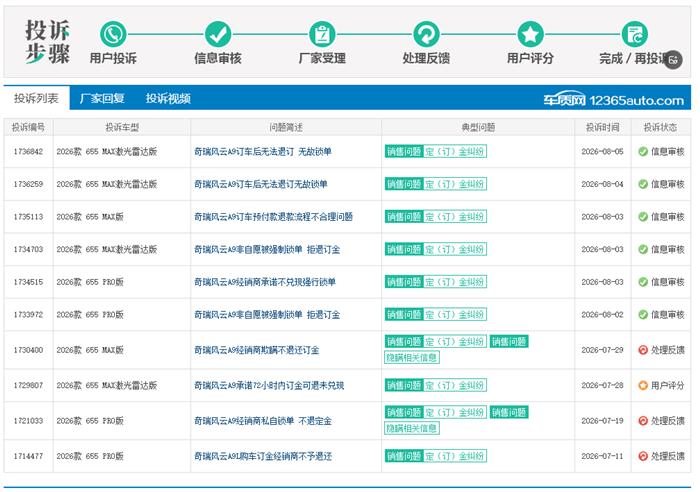This screenshot has width=700, height=492.
Task: Open the complaint link in row 1736259
Action: [x=261, y=184]
